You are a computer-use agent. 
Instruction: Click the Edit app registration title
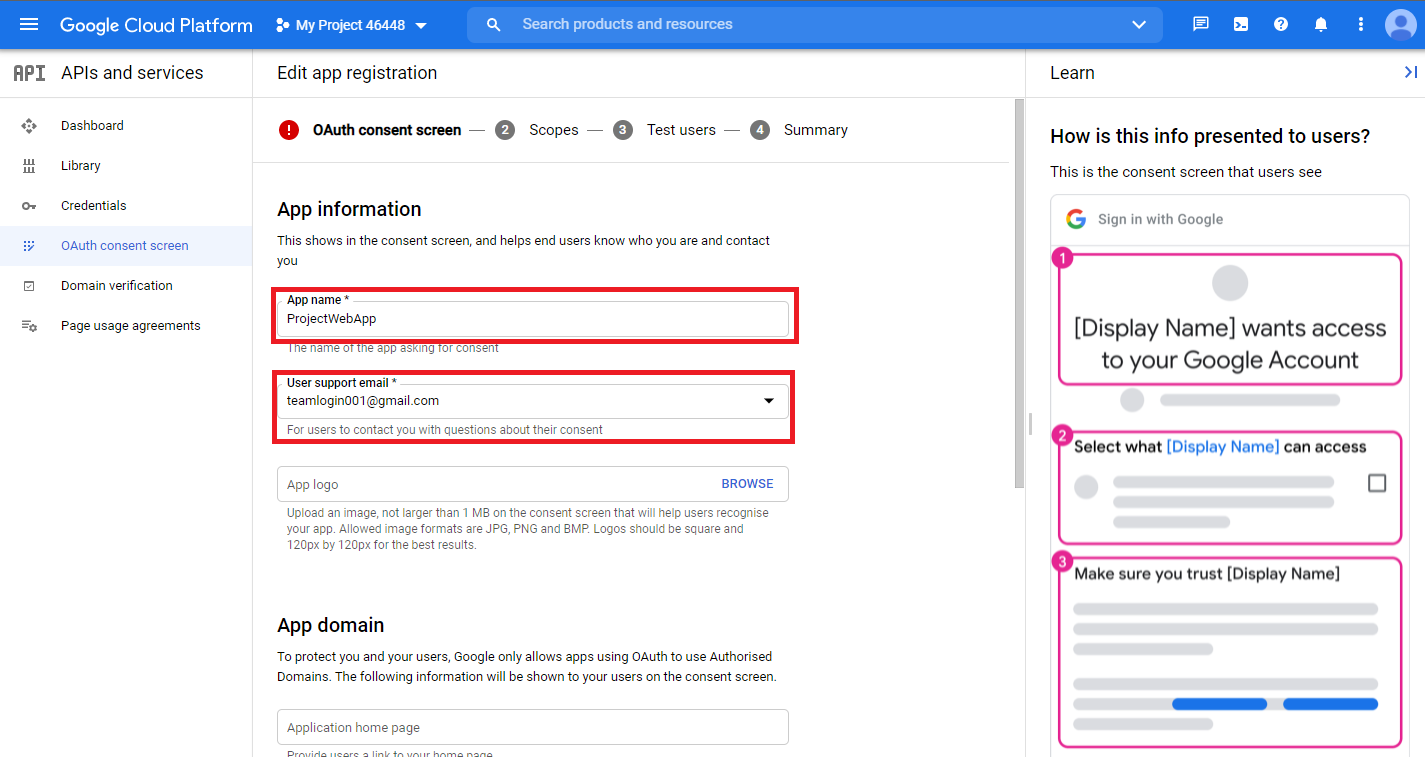[x=357, y=73]
